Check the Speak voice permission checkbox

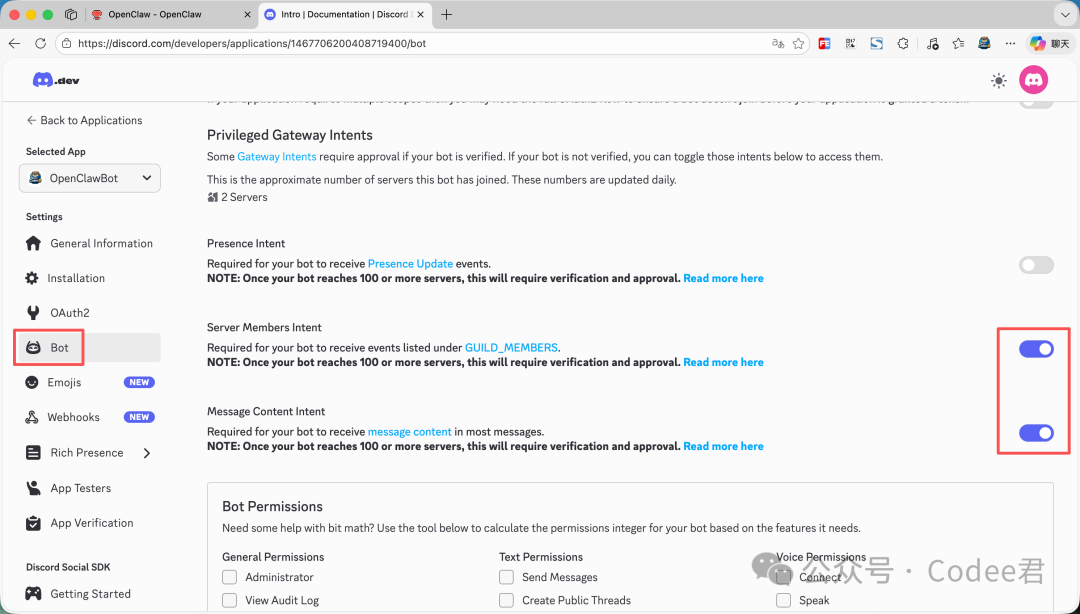pos(783,600)
